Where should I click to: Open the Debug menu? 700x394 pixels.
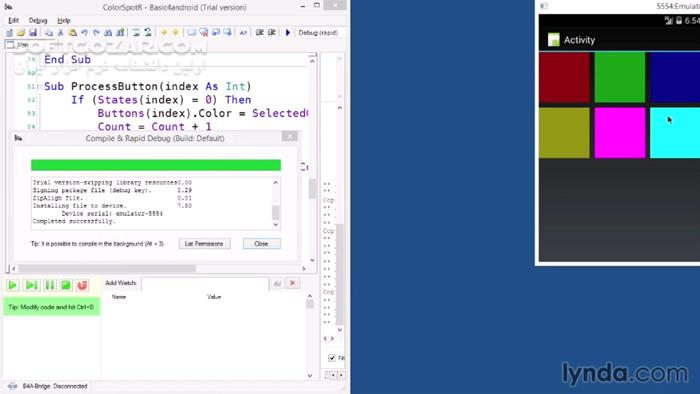[x=38, y=21]
